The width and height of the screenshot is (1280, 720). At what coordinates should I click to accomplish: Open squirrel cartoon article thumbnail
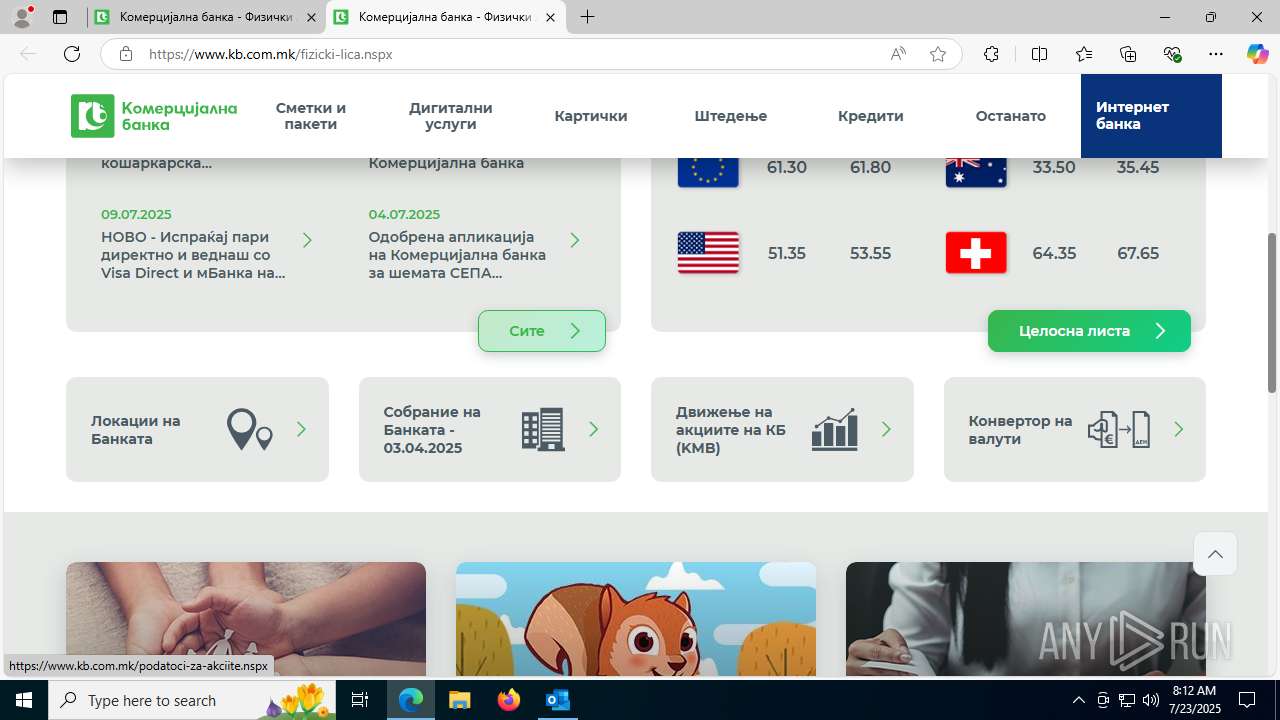pyautogui.click(x=636, y=619)
